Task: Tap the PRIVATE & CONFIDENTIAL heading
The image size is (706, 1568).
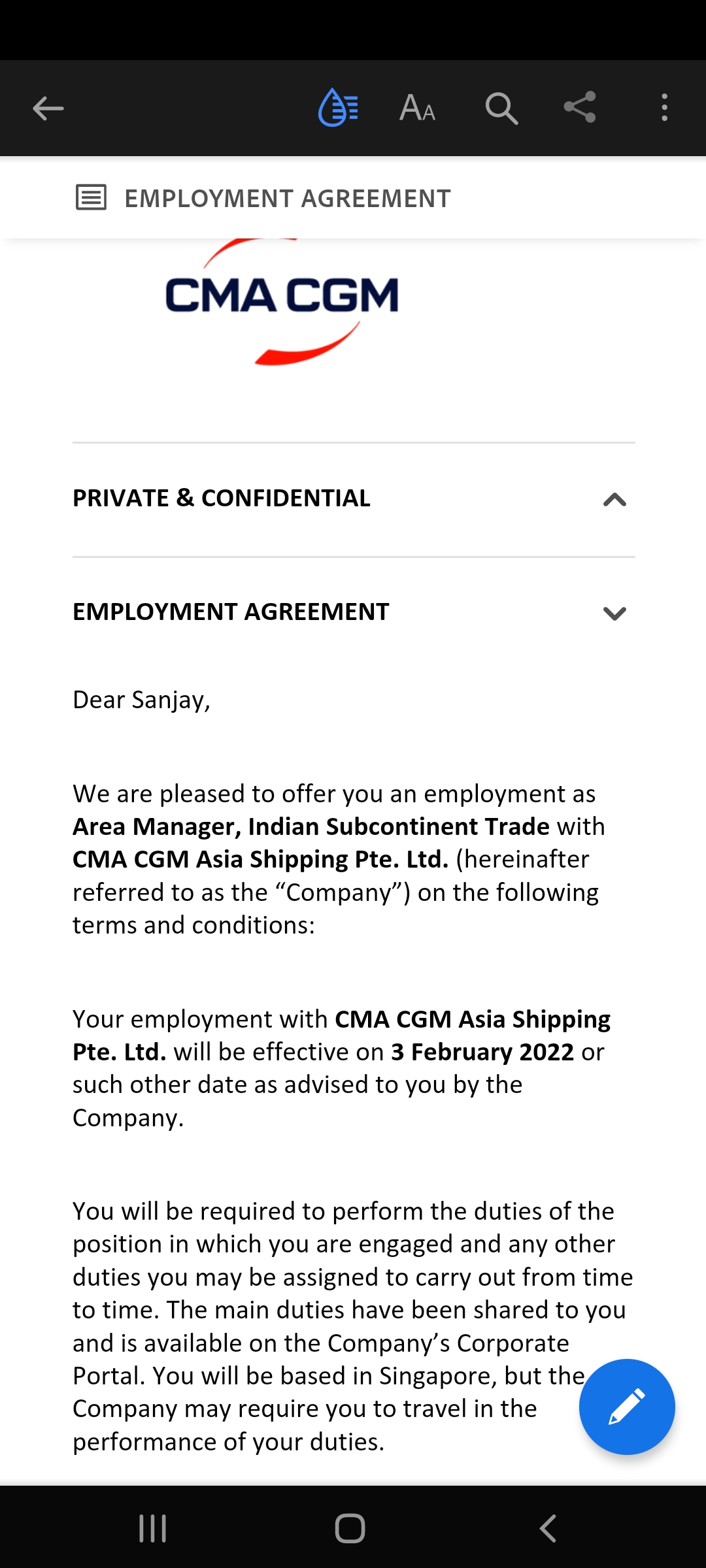Action: (x=222, y=498)
